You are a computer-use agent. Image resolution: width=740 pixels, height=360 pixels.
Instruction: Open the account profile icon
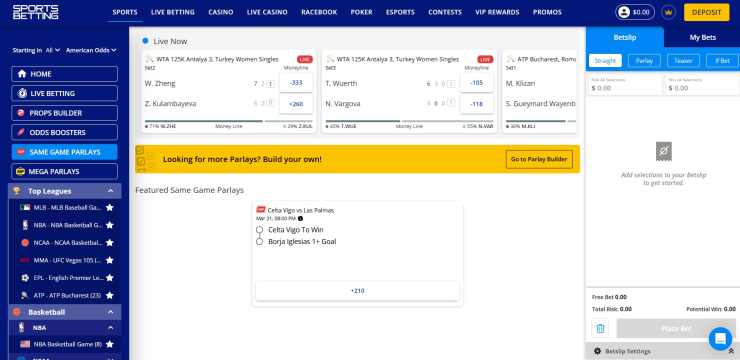(x=624, y=12)
